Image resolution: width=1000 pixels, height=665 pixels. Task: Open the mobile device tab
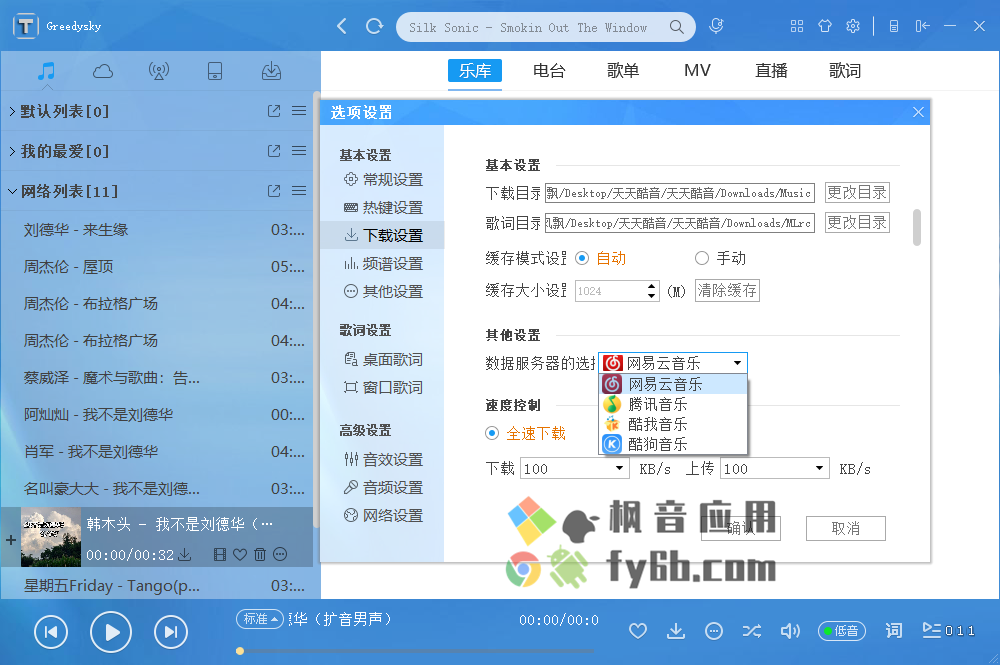point(215,71)
